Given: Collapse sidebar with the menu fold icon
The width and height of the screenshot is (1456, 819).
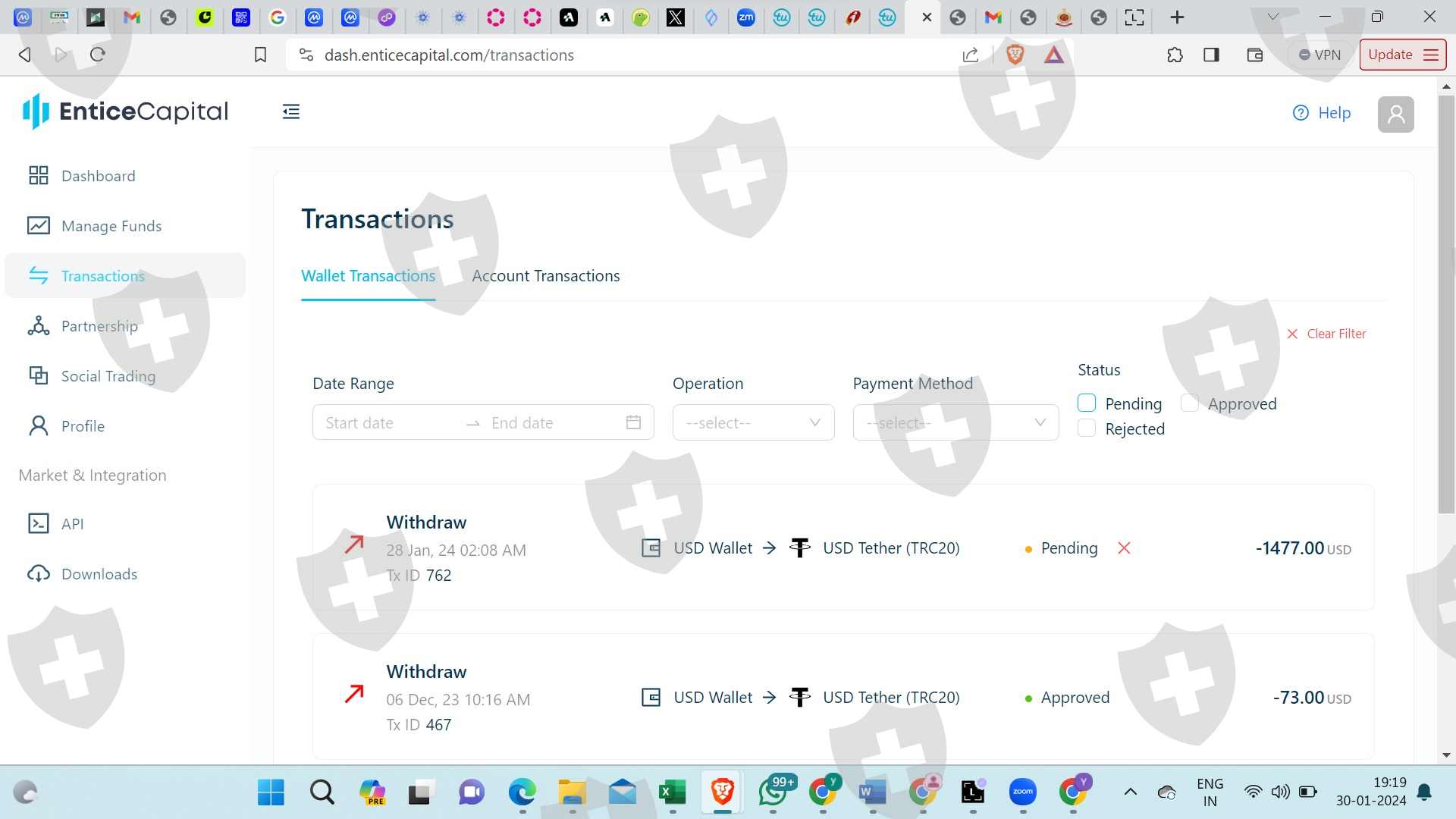Looking at the screenshot, I should click(x=291, y=112).
